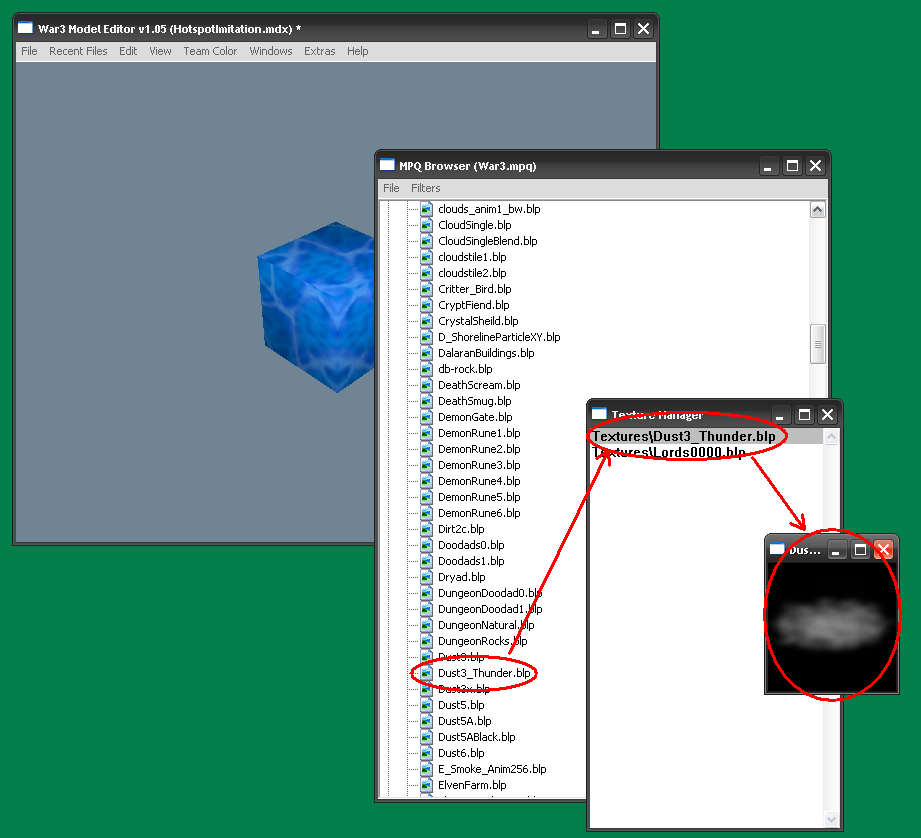Select Dust5A.blp in the file list
The width and height of the screenshot is (921, 838).
[465, 721]
